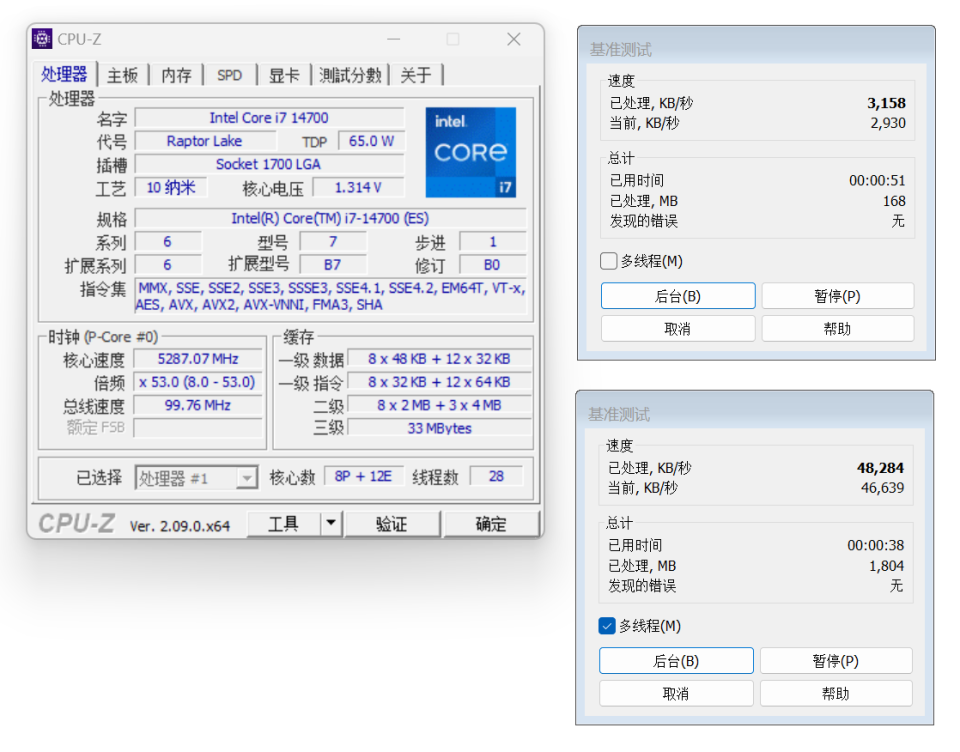Click the instruction set list field
This screenshot has width=960, height=752.
click(x=331, y=296)
